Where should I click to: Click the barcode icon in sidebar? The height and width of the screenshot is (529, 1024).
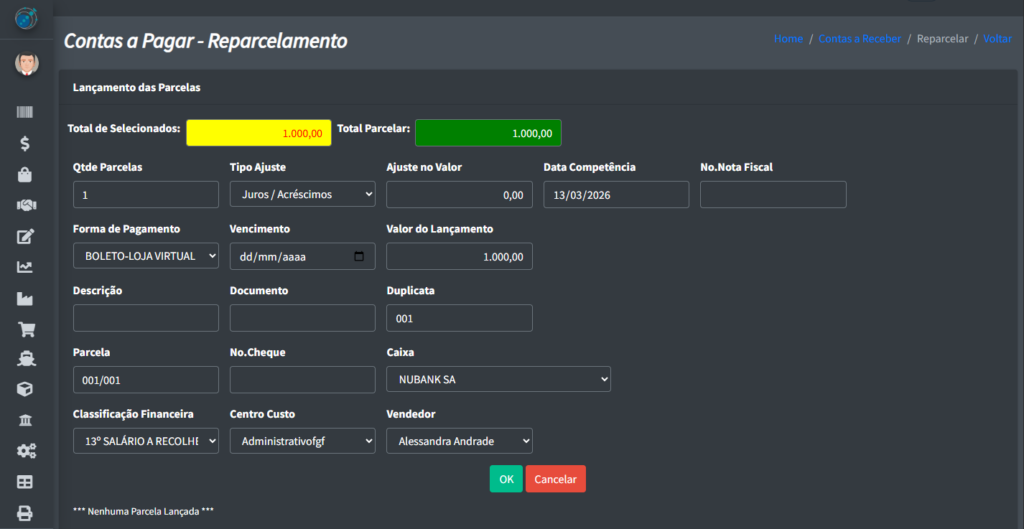click(25, 113)
